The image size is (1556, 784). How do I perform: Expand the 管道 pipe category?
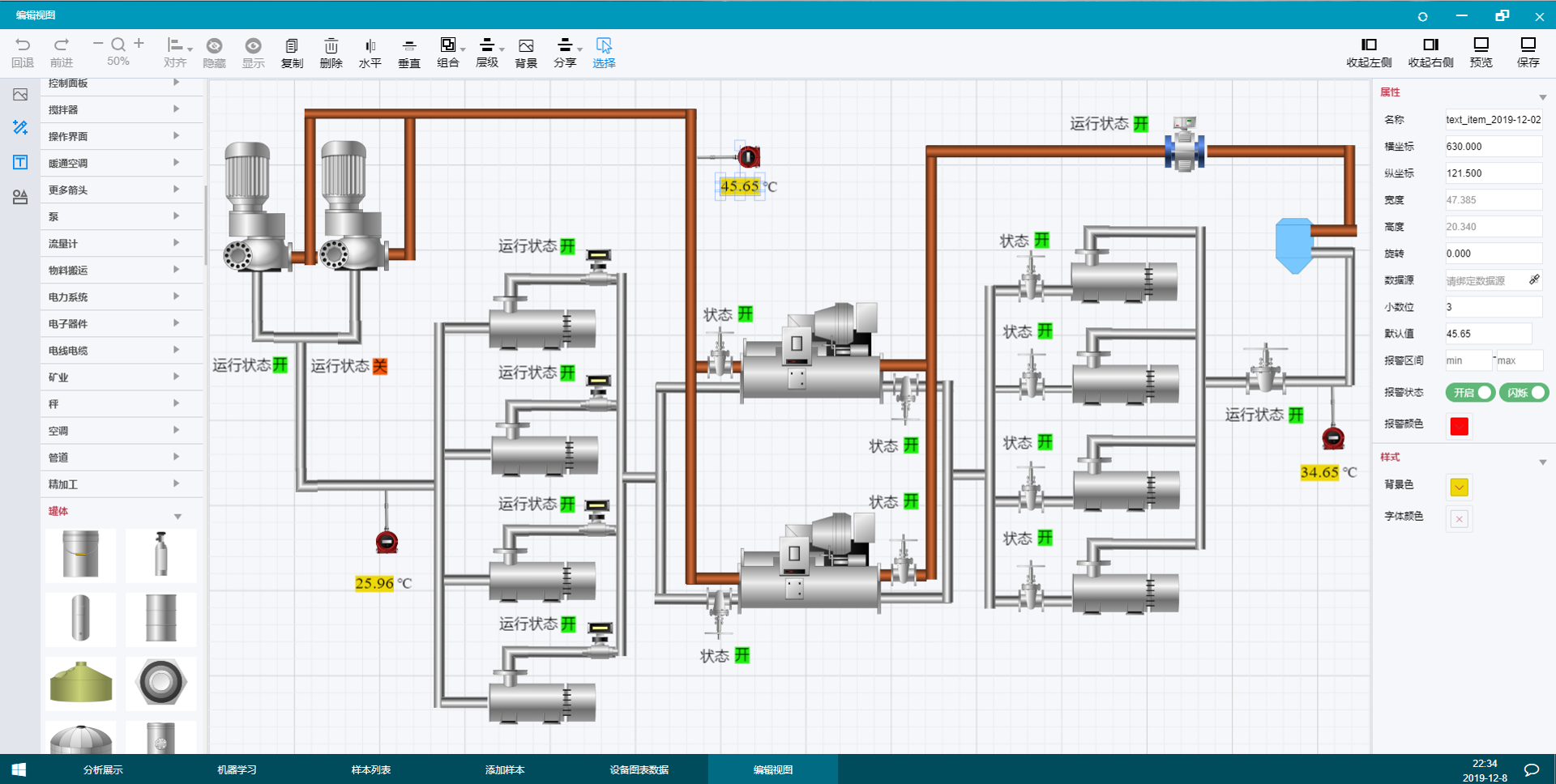113,458
